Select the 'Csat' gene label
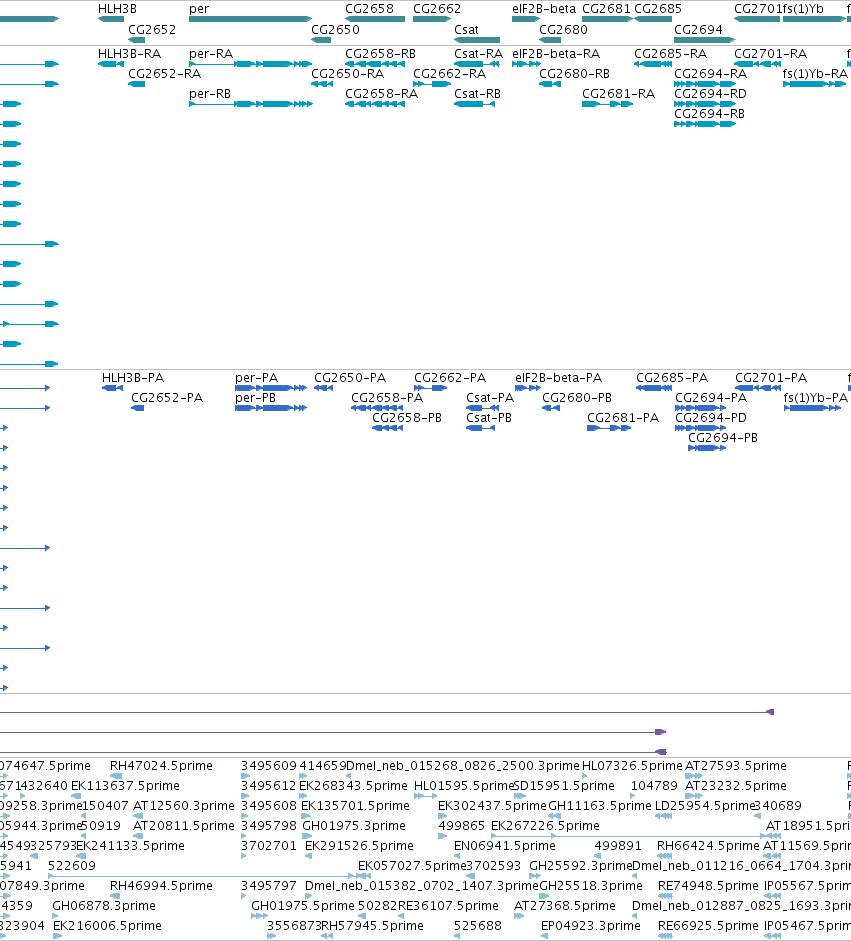 [466, 29]
